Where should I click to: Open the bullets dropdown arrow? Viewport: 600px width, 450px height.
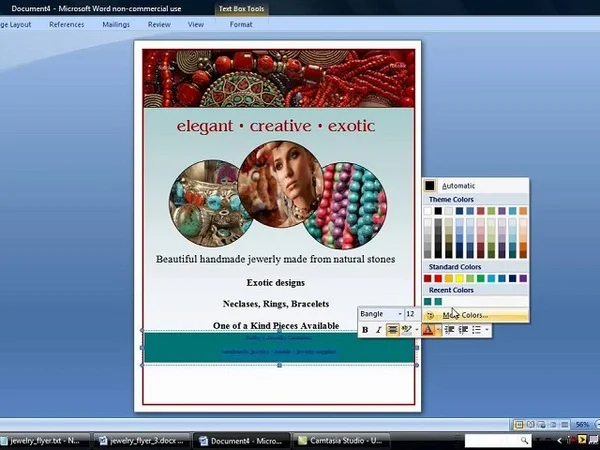(487, 330)
